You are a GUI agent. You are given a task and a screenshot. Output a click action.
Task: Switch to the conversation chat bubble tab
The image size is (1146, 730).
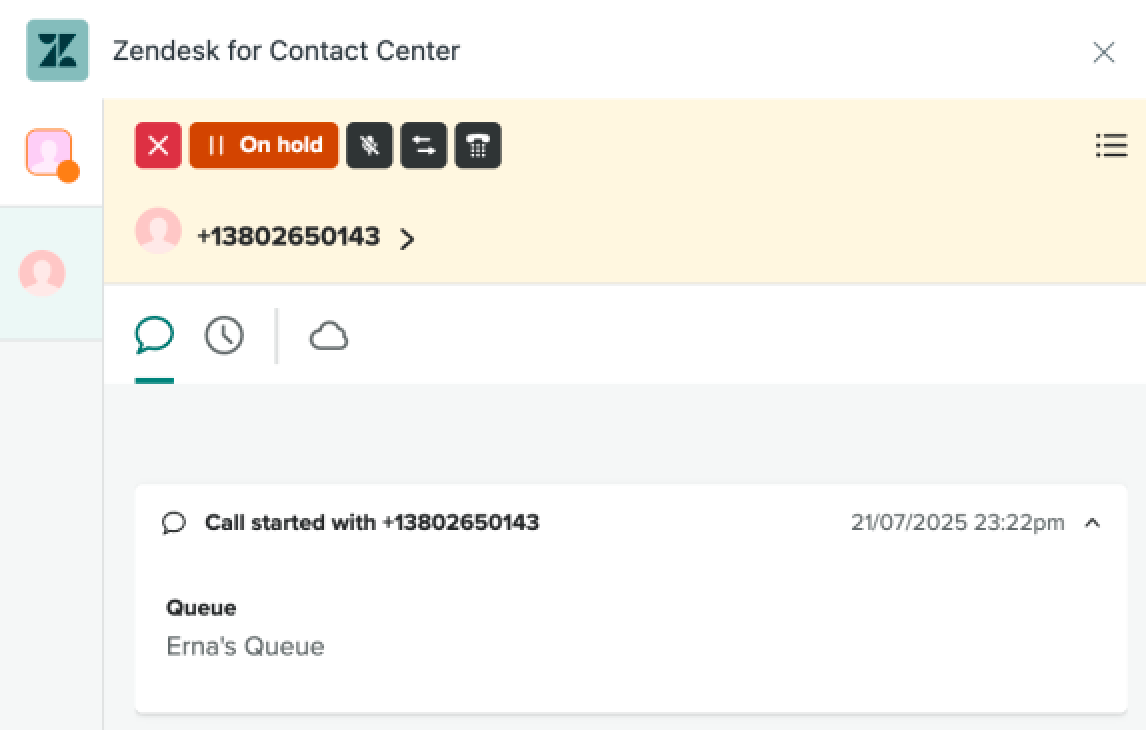pos(154,336)
